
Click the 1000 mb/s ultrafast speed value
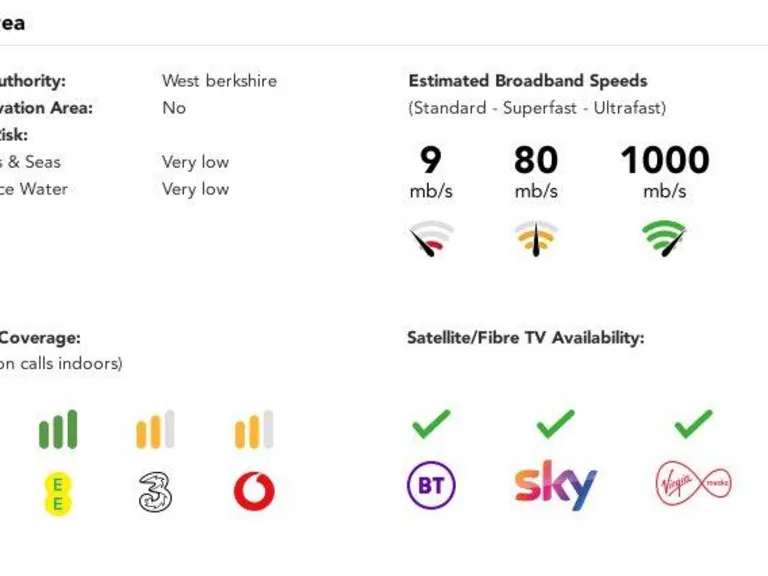tap(664, 161)
